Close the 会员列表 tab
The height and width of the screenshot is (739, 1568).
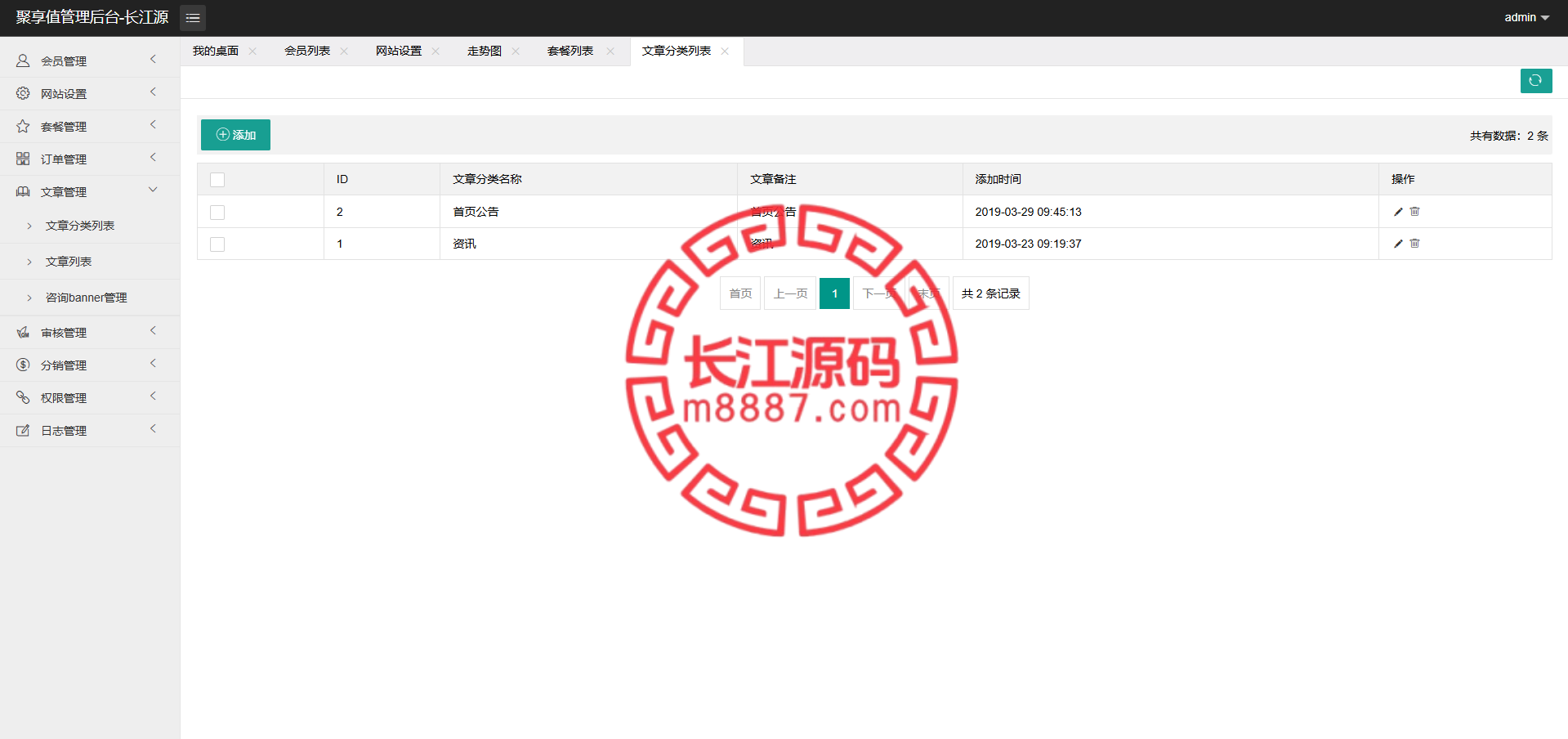pyautogui.click(x=344, y=51)
